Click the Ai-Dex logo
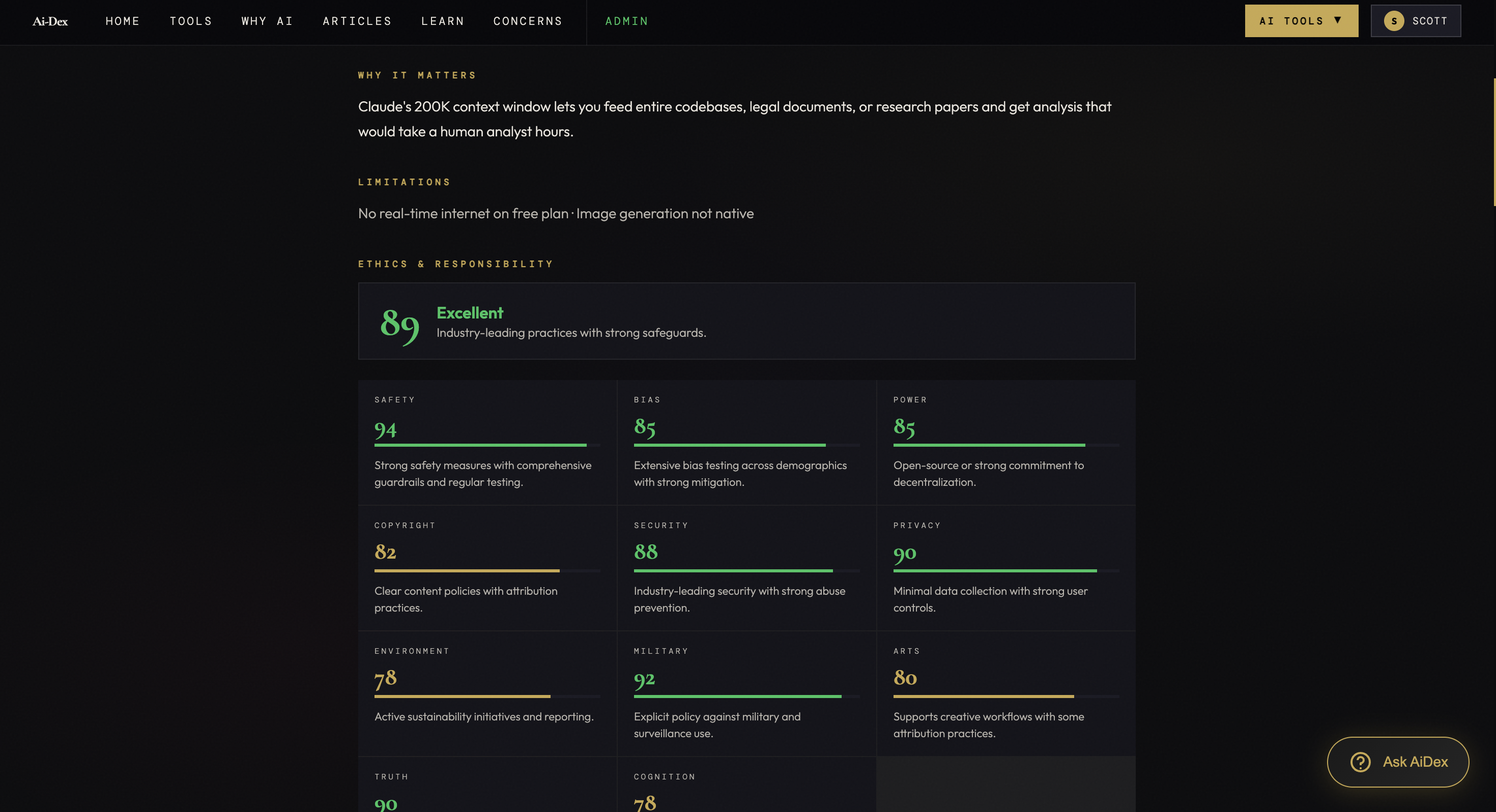Screen dimensions: 1496x812 (50, 21)
